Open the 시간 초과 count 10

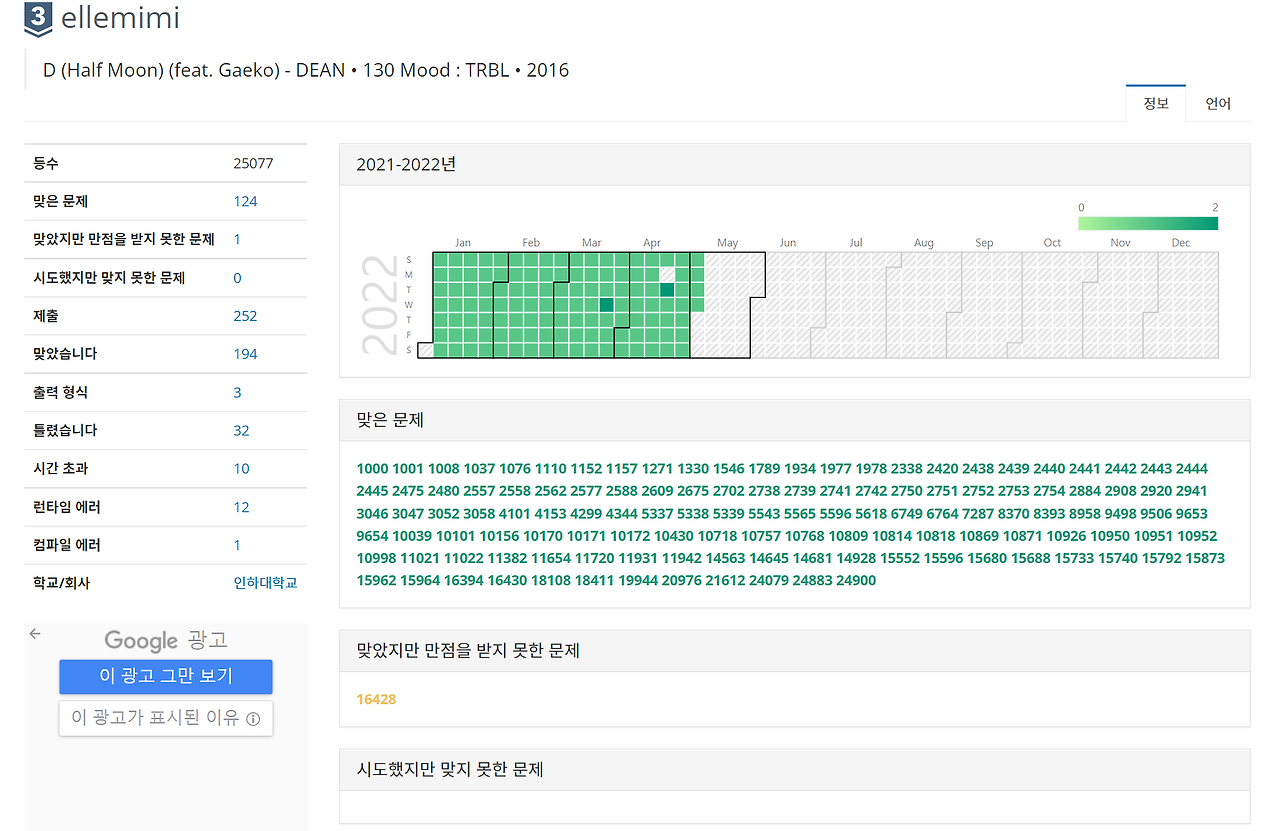pyautogui.click(x=241, y=469)
